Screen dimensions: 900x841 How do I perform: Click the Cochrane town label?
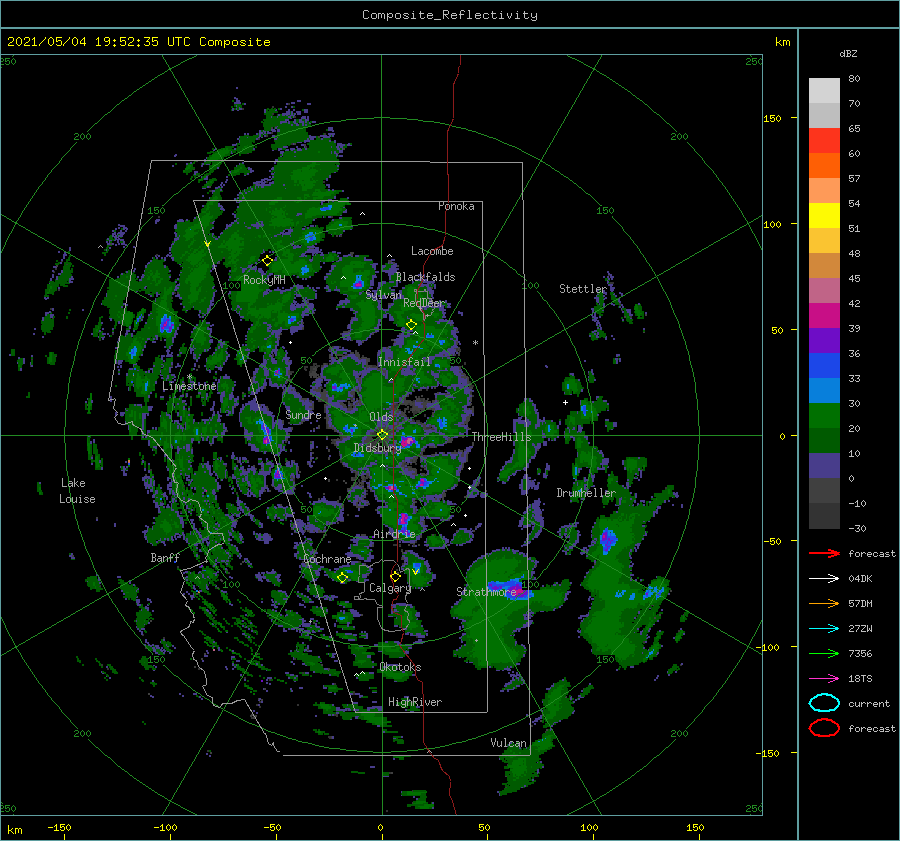point(327,559)
